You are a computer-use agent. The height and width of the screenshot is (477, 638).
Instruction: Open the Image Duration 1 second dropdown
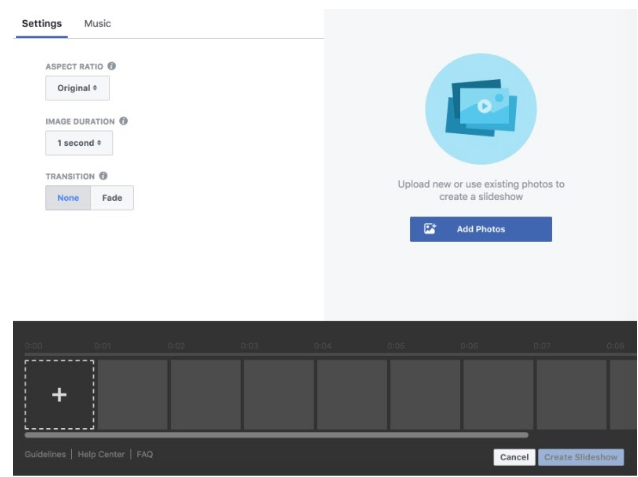coord(79,143)
